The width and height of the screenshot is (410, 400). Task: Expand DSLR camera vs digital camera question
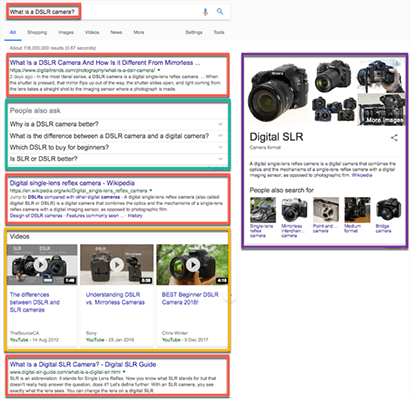(x=117, y=136)
